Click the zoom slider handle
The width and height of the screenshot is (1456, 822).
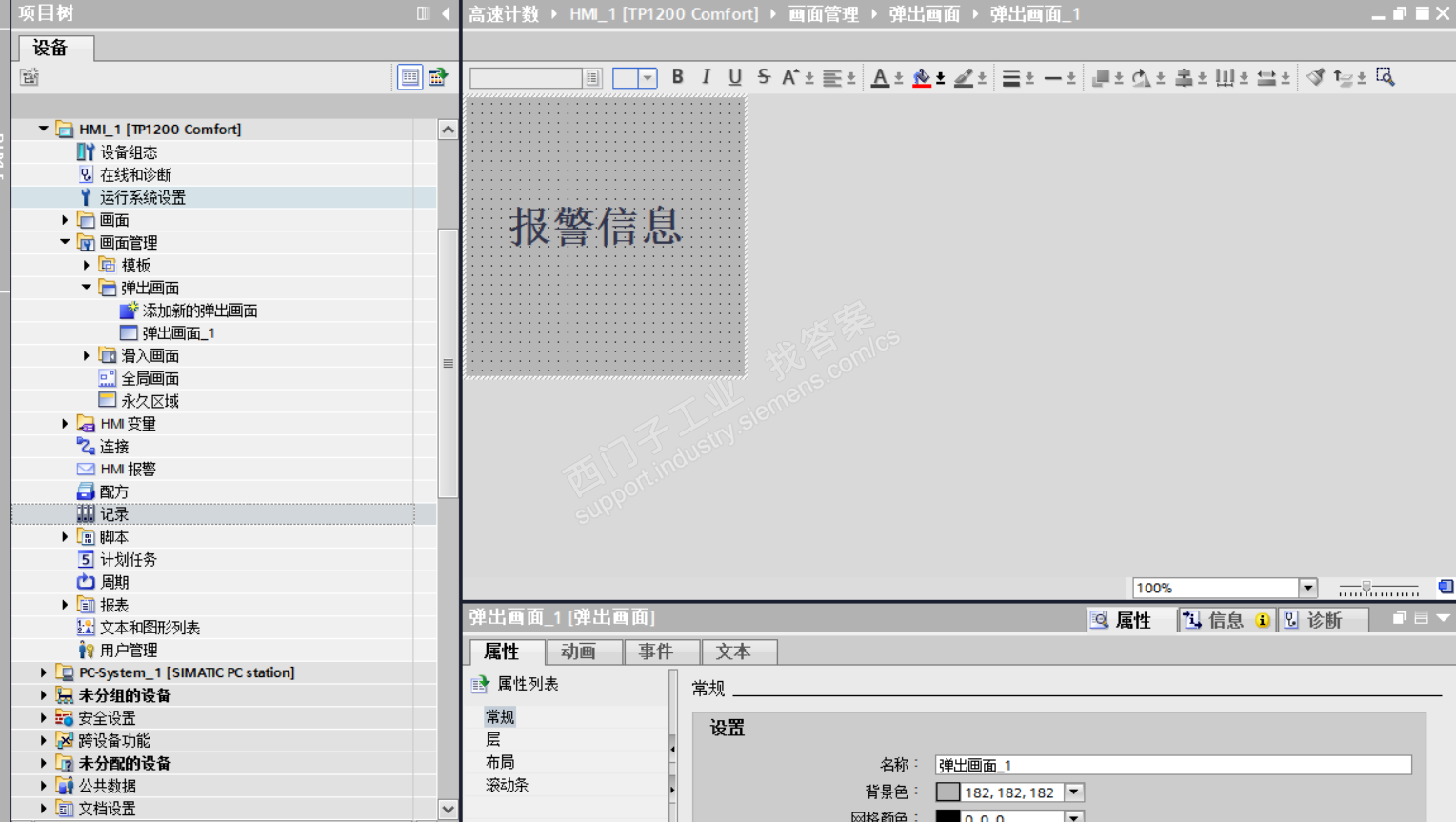(1366, 588)
